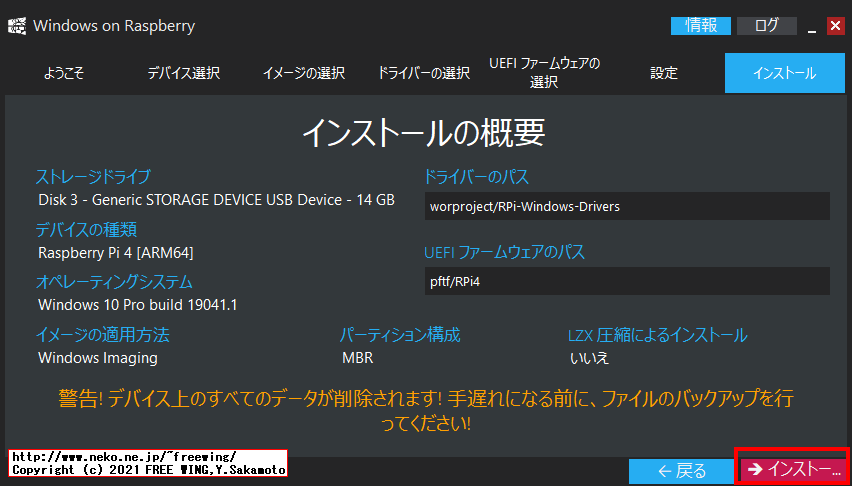852x486 pixels.
Task: Click the オペレーティングシステム label
Action: pyautogui.click(x=114, y=282)
